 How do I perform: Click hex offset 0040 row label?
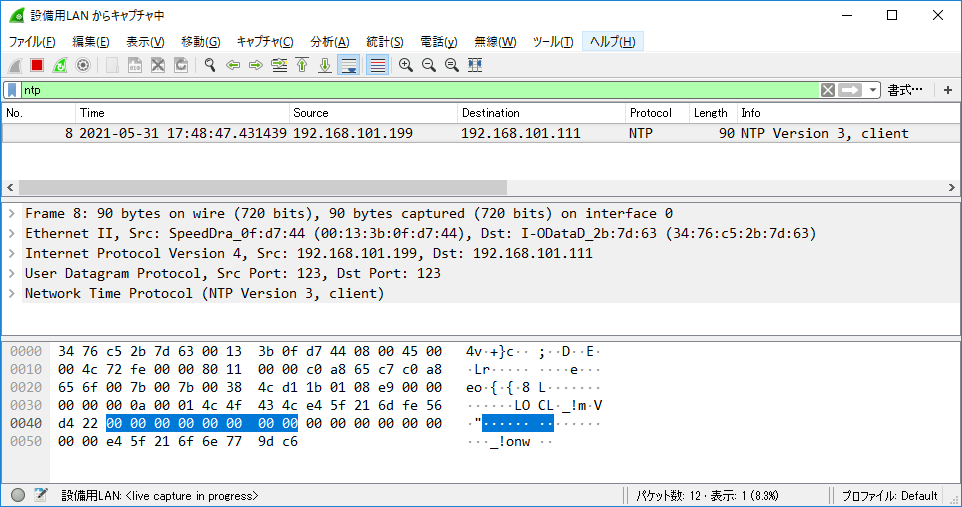(x=26, y=424)
